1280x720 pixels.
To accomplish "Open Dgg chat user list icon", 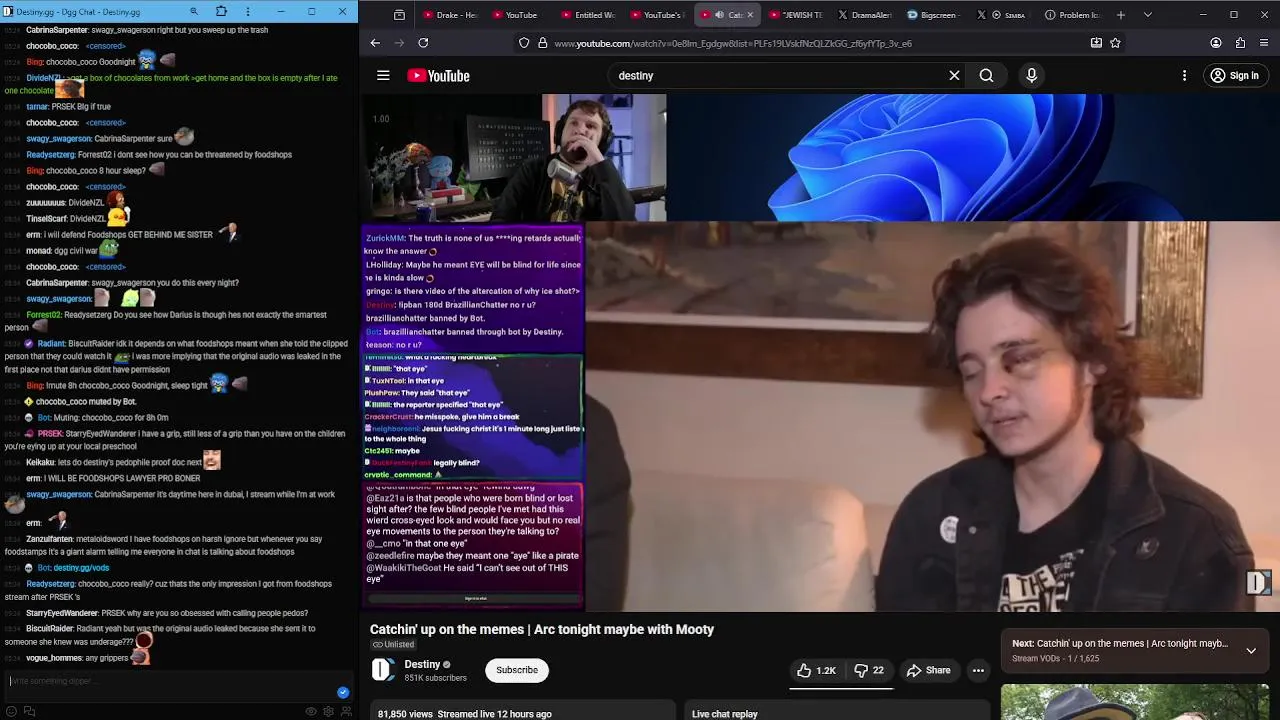I will click(346, 711).
